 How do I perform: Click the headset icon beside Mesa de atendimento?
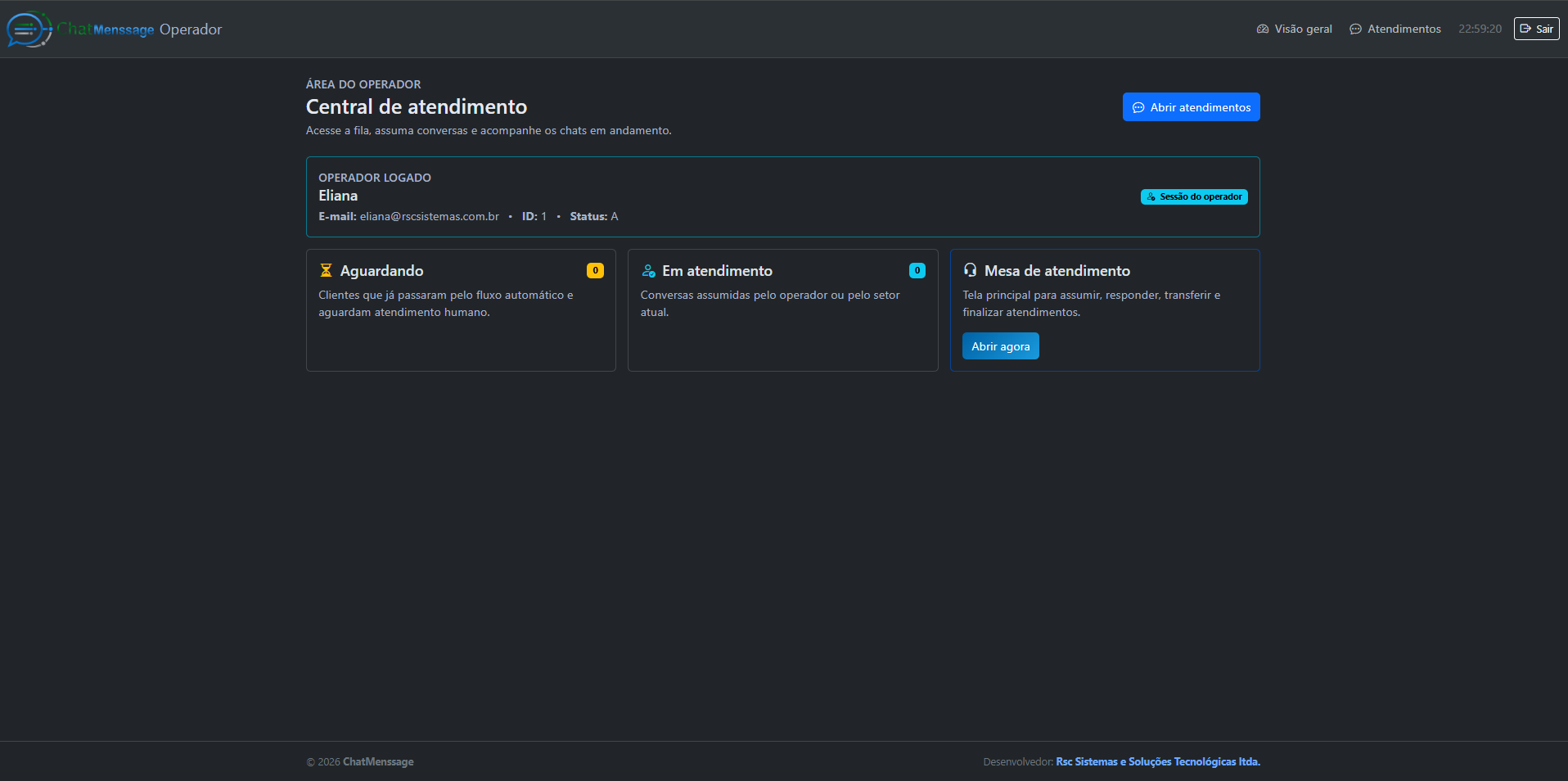970,270
